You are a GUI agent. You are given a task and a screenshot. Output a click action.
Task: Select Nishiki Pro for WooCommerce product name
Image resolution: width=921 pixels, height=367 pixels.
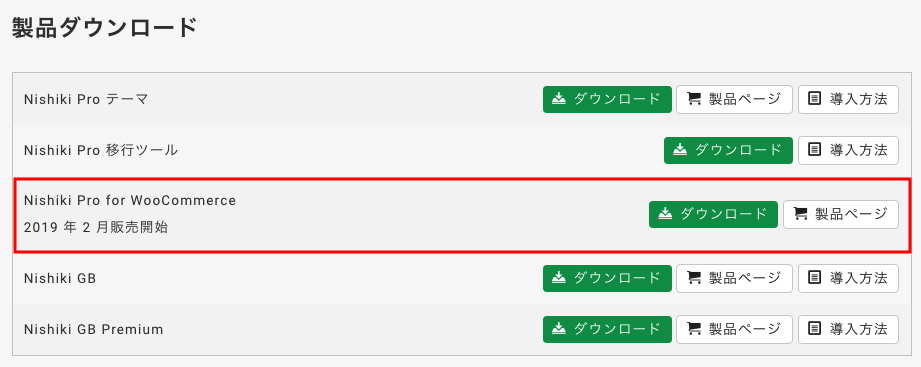coord(130,200)
